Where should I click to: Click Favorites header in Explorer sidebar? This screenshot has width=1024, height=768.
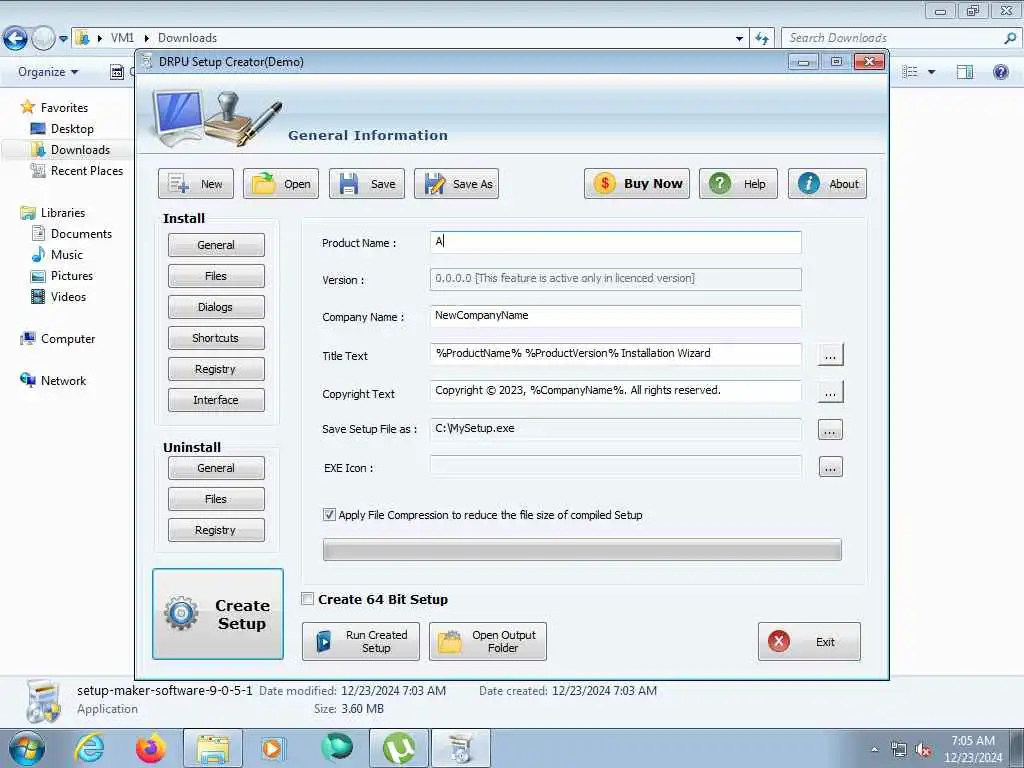tap(54, 107)
